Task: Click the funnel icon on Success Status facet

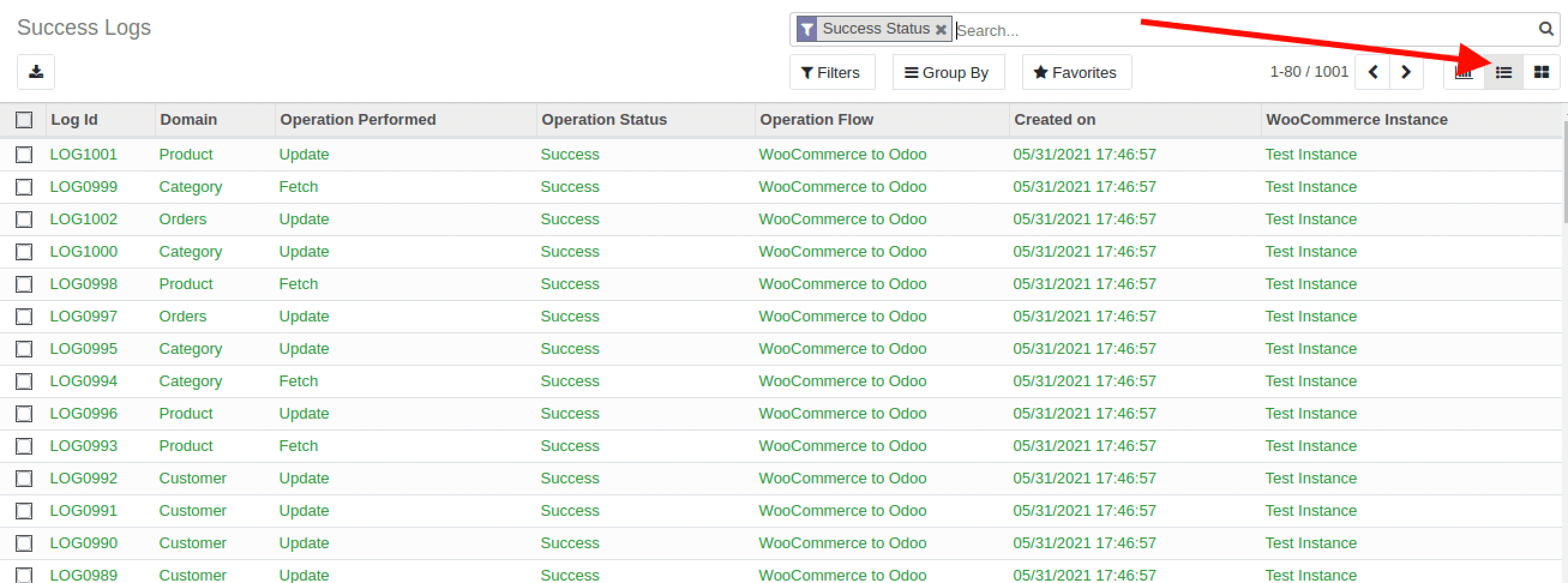Action: click(807, 28)
